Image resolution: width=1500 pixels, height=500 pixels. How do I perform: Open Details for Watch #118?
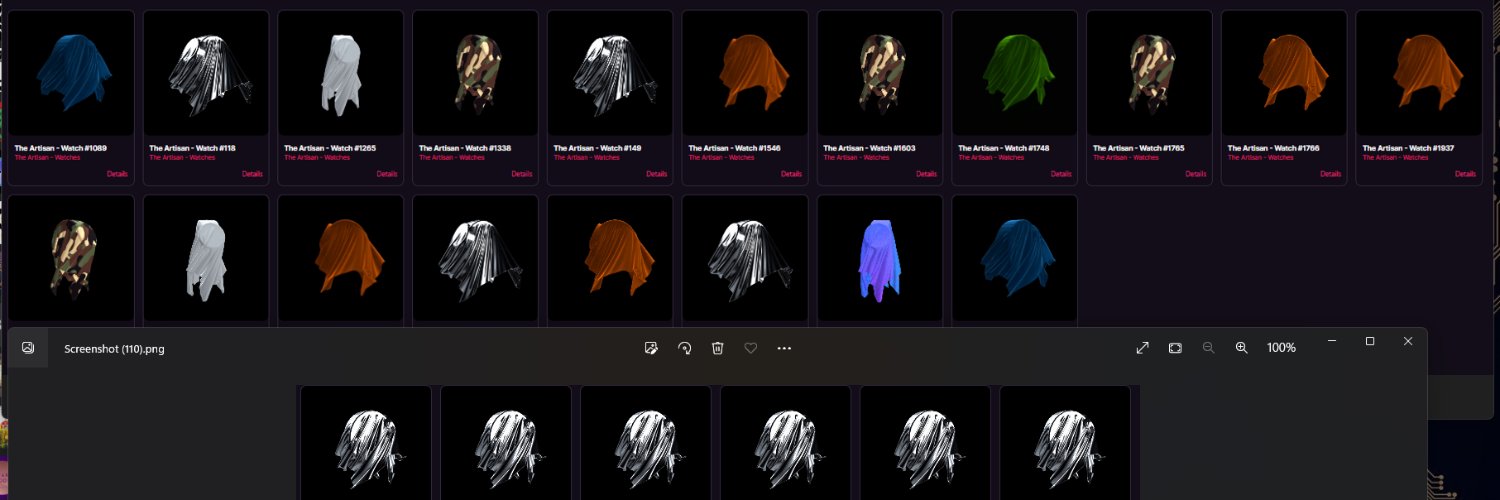click(x=253, y=174)
